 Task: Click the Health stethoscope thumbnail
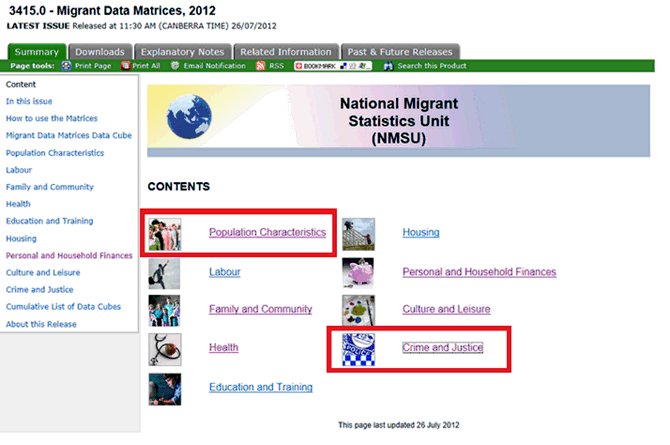coord(164,348)
